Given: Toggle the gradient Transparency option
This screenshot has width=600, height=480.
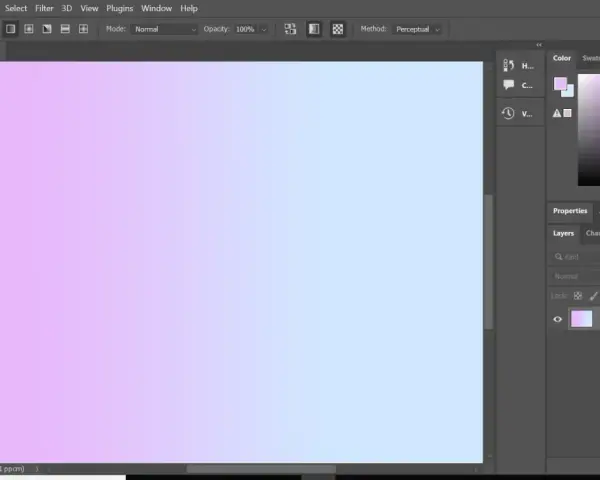Looking at the screenshot, I should [x=338, y=29].
